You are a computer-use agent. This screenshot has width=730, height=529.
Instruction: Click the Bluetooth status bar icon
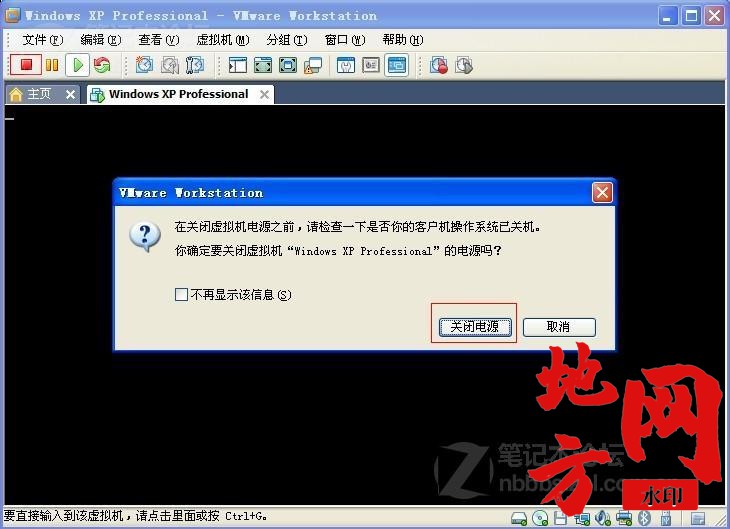pyautogui.click(x=644, y=518)
